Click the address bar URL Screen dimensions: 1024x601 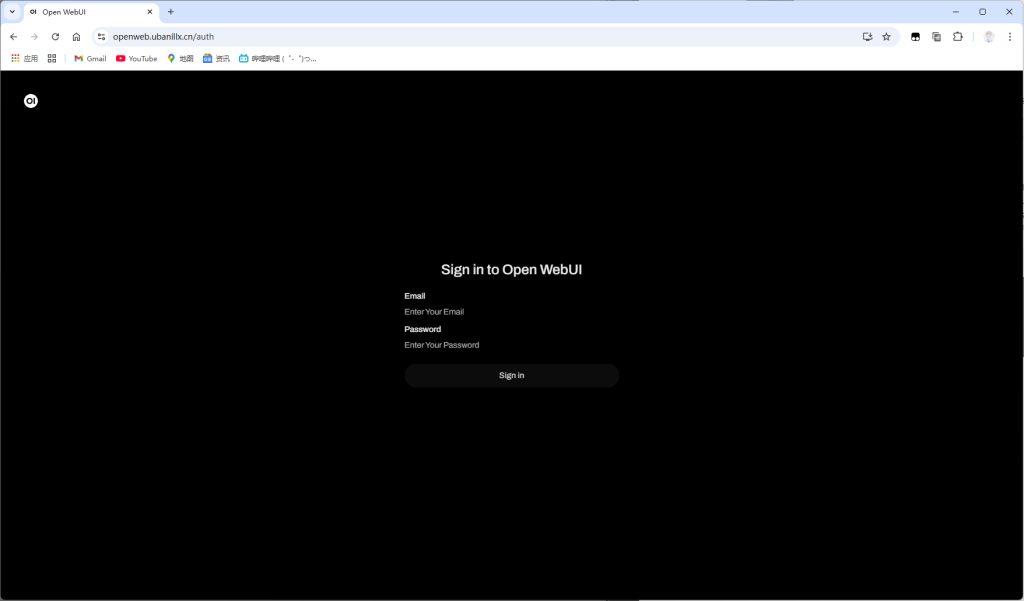pos(163,37)
